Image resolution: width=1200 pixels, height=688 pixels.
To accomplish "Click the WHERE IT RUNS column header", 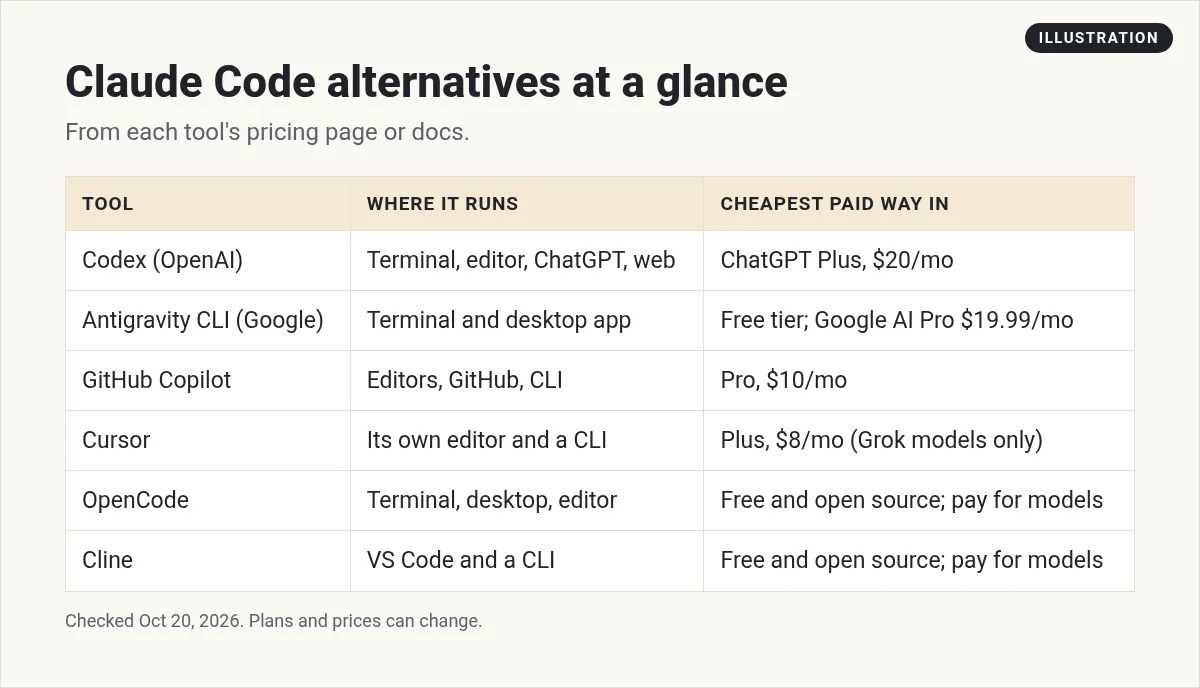I will pos(527,204).
